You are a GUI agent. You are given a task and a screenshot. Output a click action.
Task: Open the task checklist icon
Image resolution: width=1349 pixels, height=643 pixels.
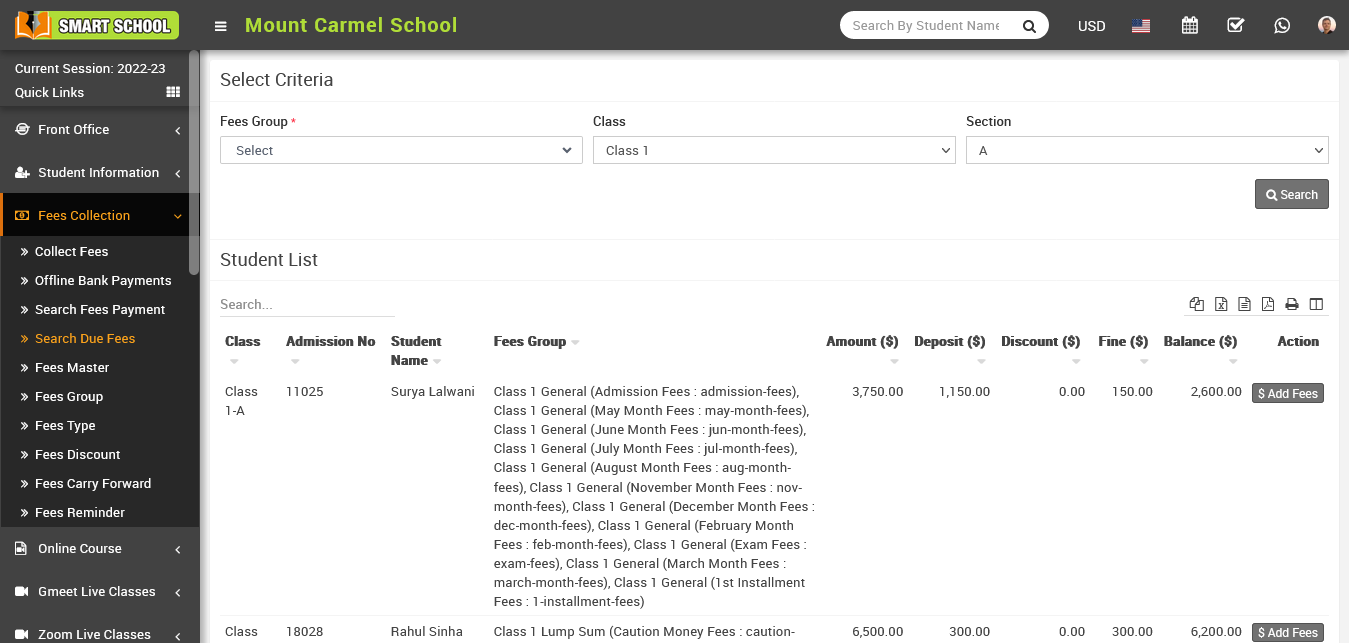[1235, 26]
